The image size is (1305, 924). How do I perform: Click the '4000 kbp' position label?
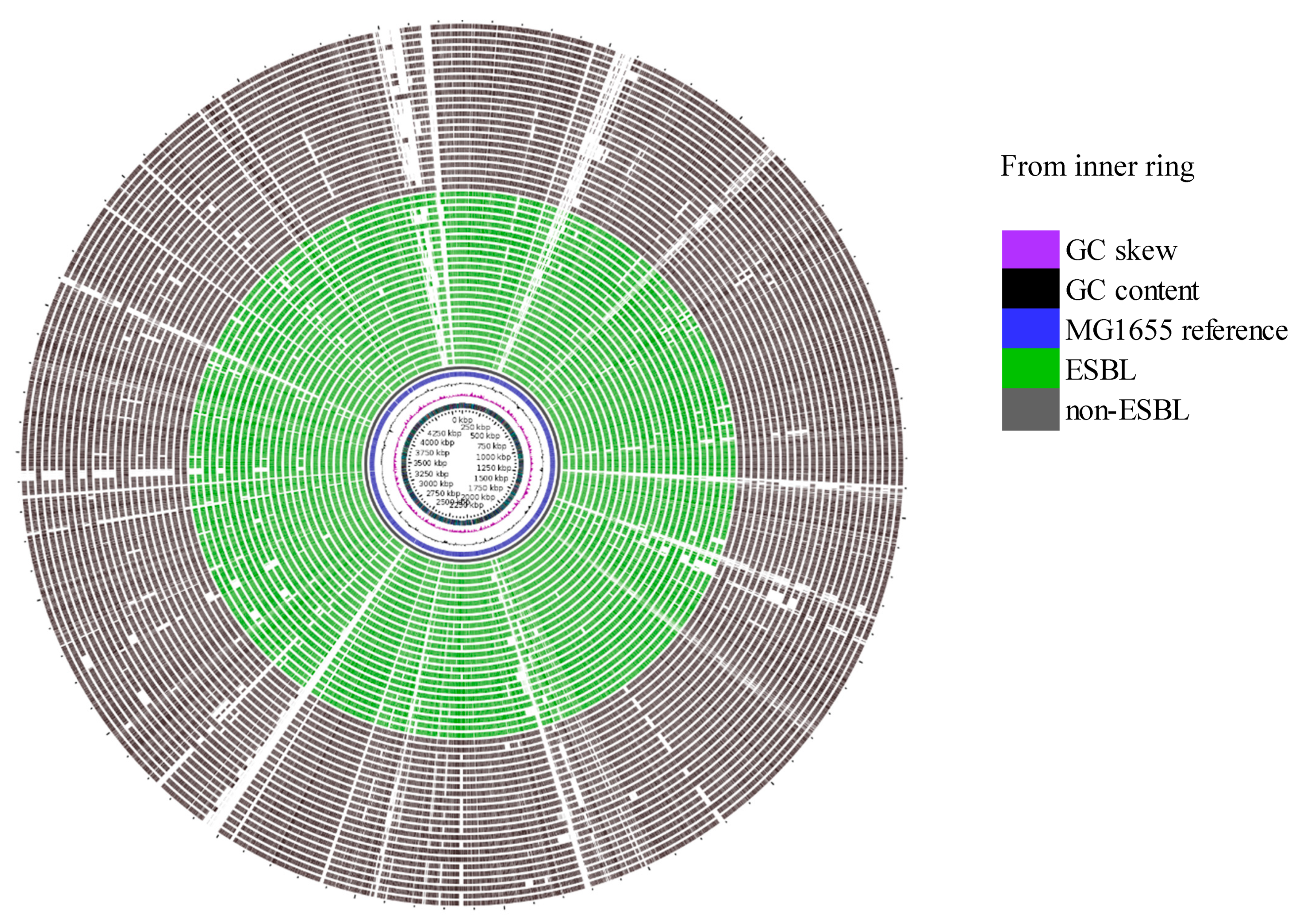pos(437,443)
